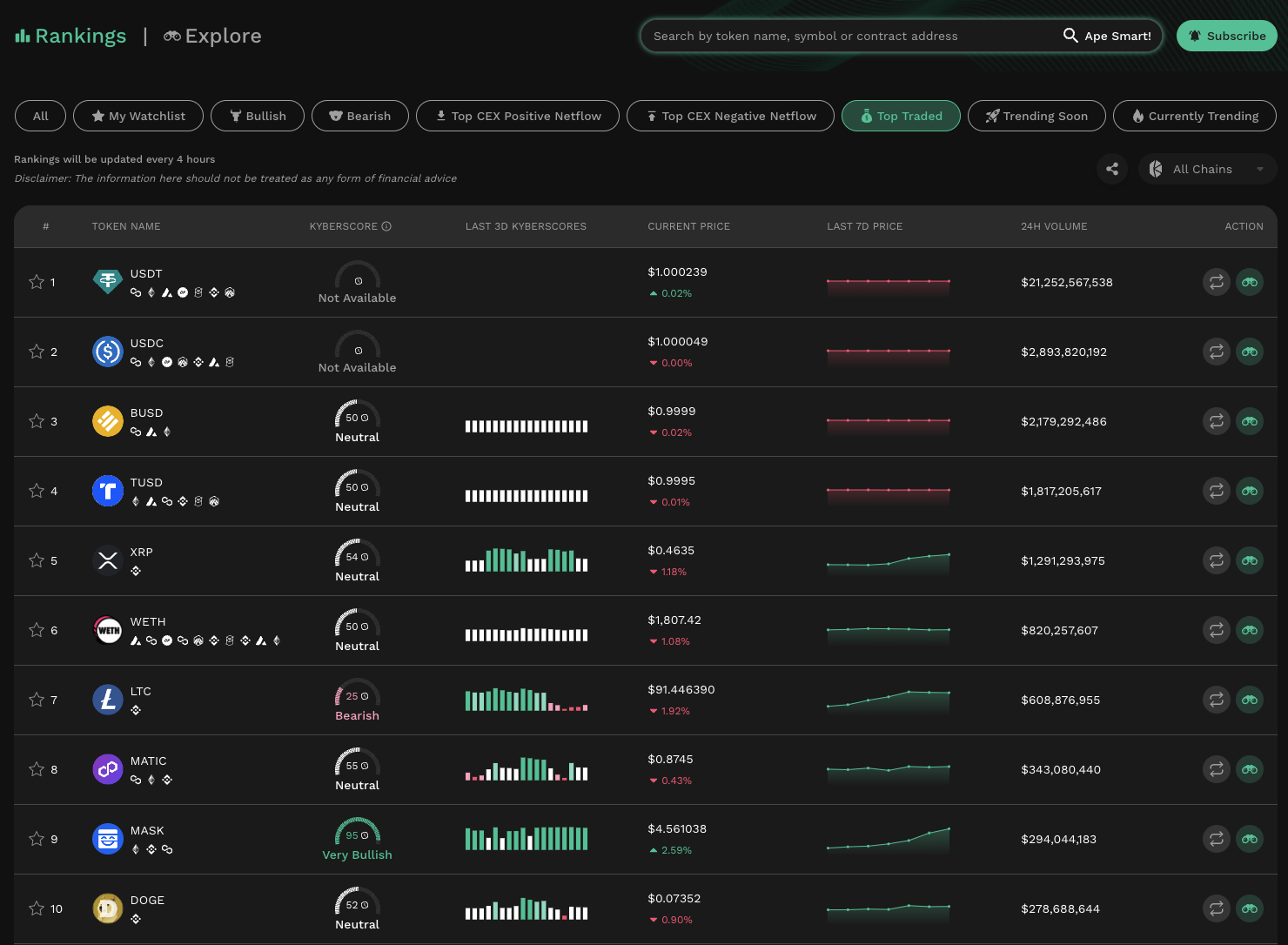Select the Bullish filter tab

[x=258, y=116]
